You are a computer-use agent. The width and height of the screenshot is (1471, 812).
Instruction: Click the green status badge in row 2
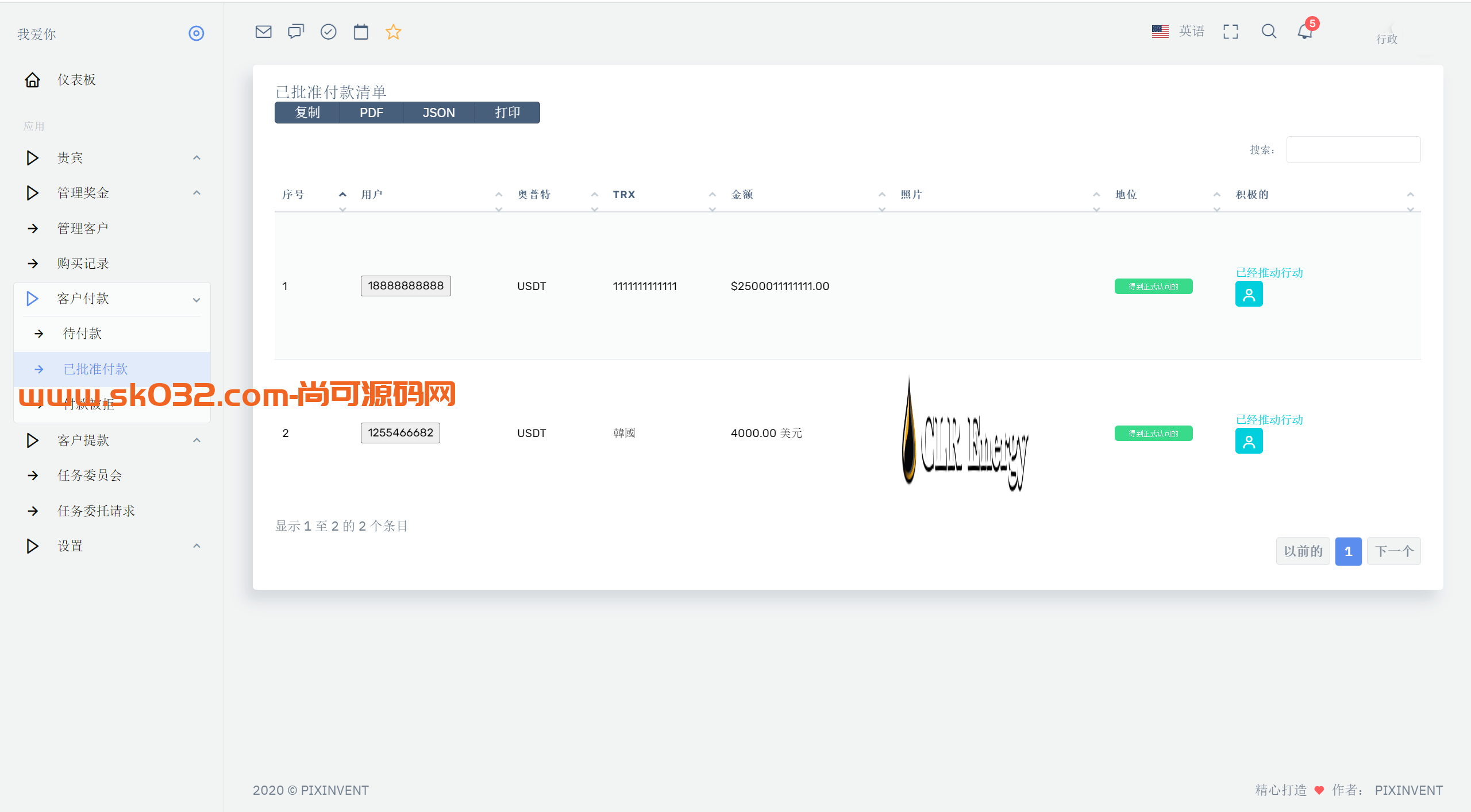click(x=1153, y=434)
